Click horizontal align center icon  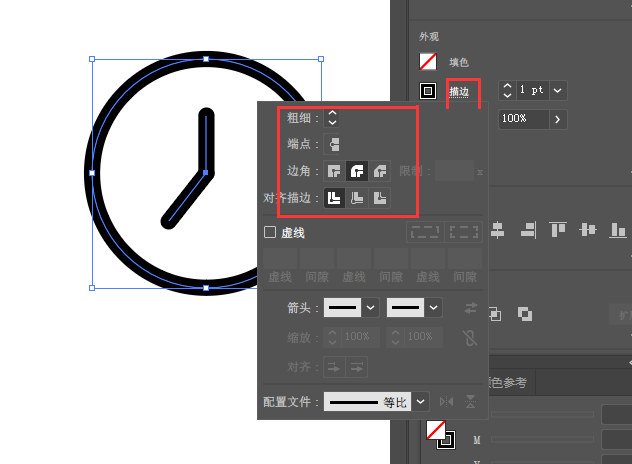point(497,230)
